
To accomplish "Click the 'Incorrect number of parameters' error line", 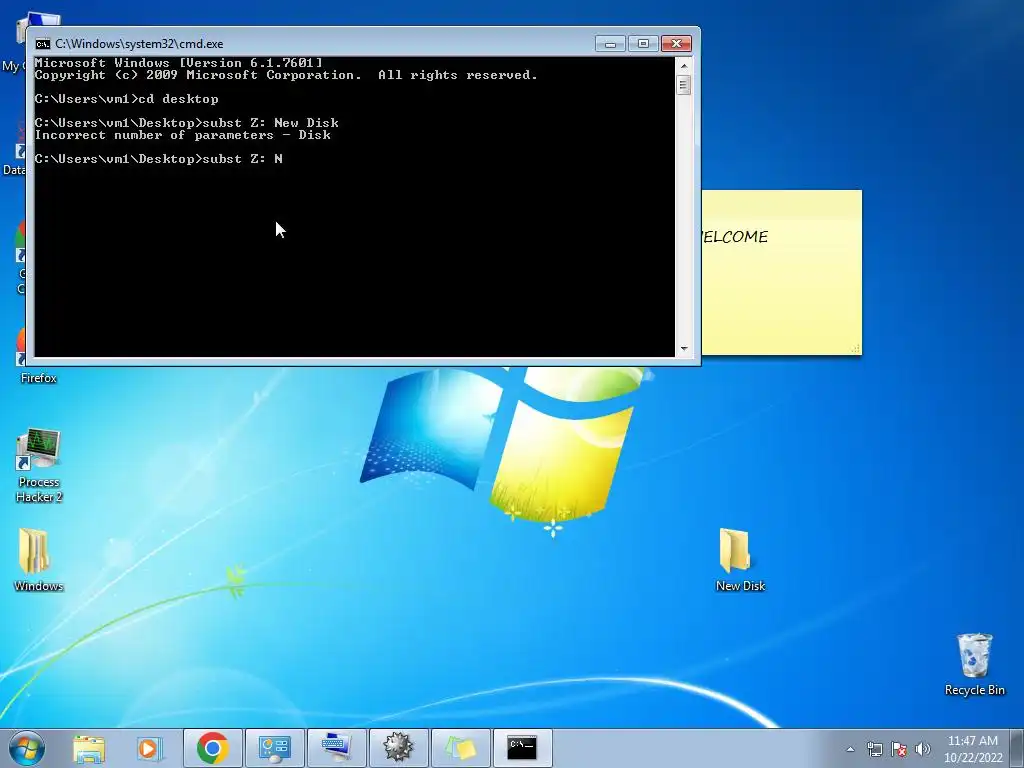I will pyautogui.click(x=183, y=135).
